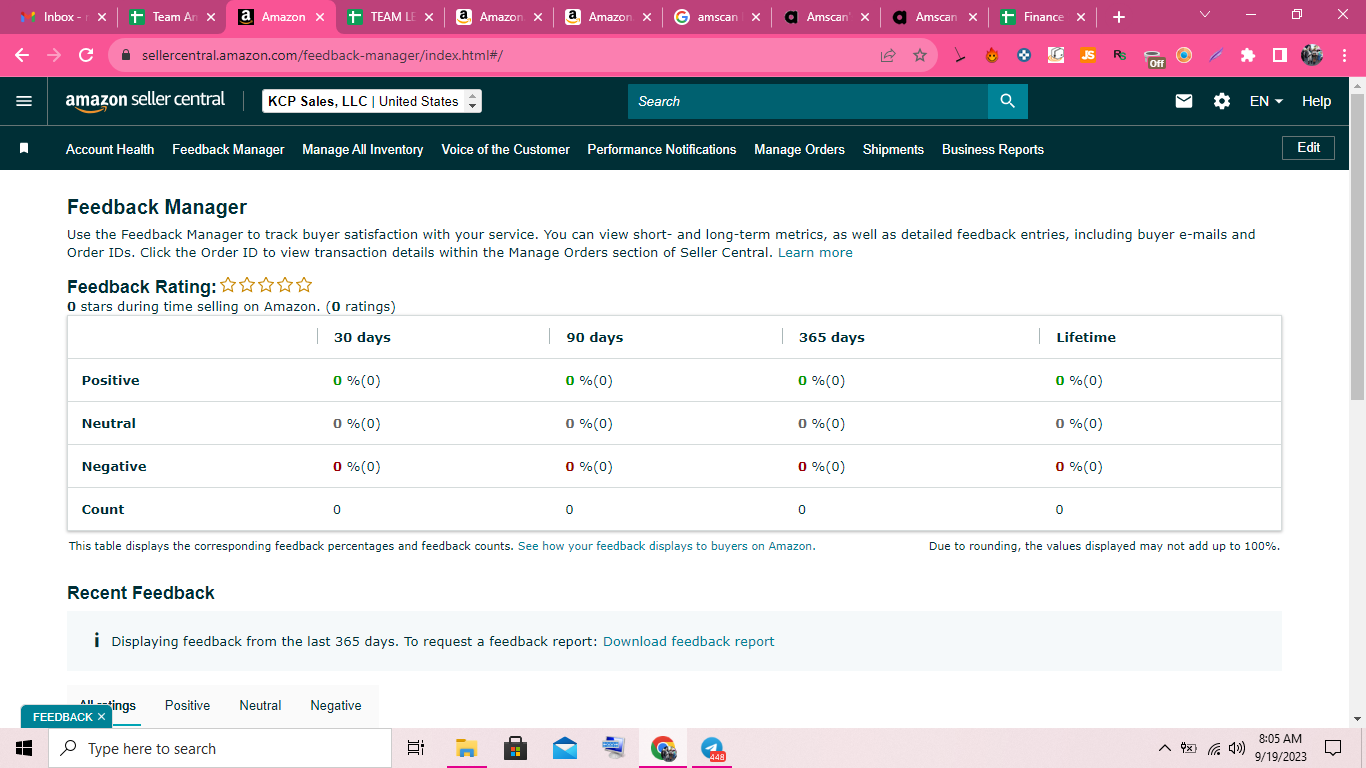This screenshot has height=768, width=1366.
Task: Toggle the browser side panel
Action: click(1279, 56)
